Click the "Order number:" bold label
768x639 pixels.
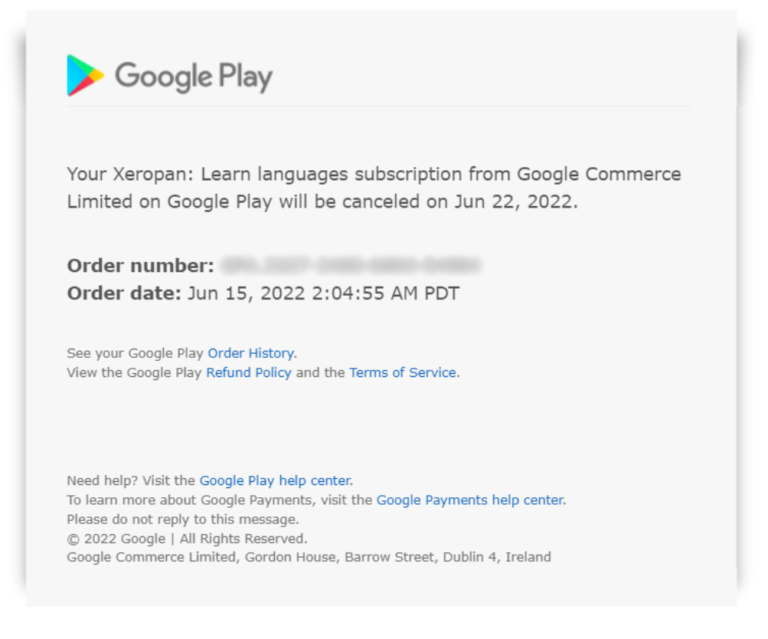pos(140,265)
